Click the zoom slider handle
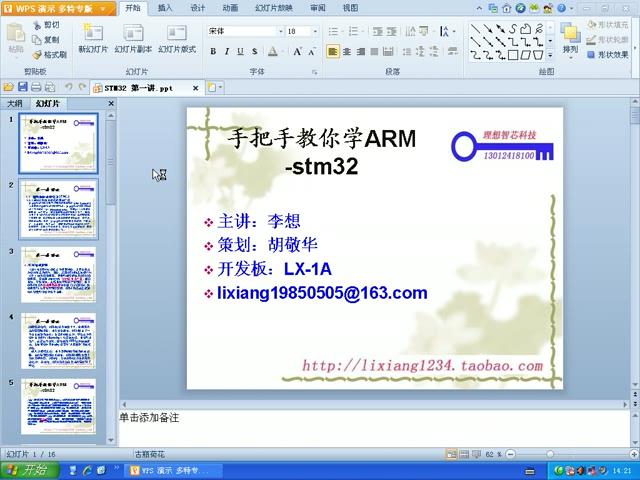Screen dimensions: 640x480 550,454
